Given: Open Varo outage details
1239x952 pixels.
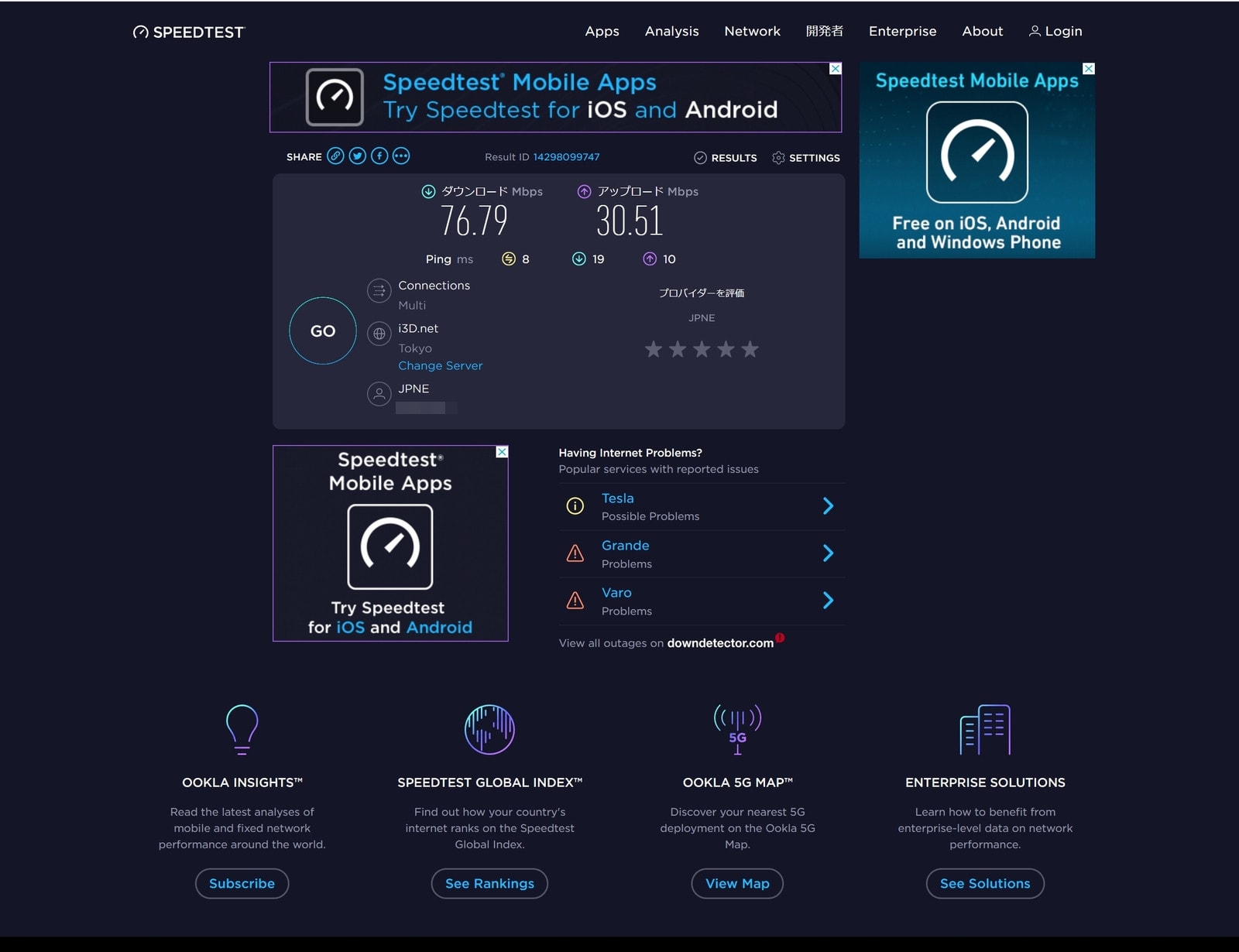Looking at the screenshot, I should 616,593.
